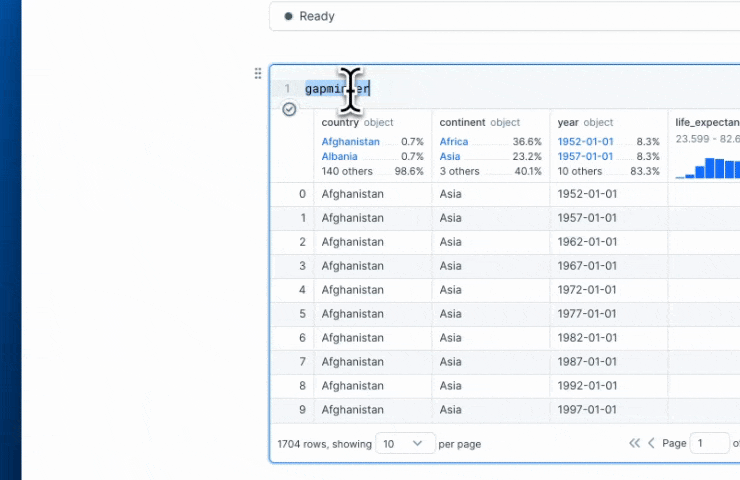Go to first page double-chevron icon
Screen dimensions: 740x480
tap(634, 443)
